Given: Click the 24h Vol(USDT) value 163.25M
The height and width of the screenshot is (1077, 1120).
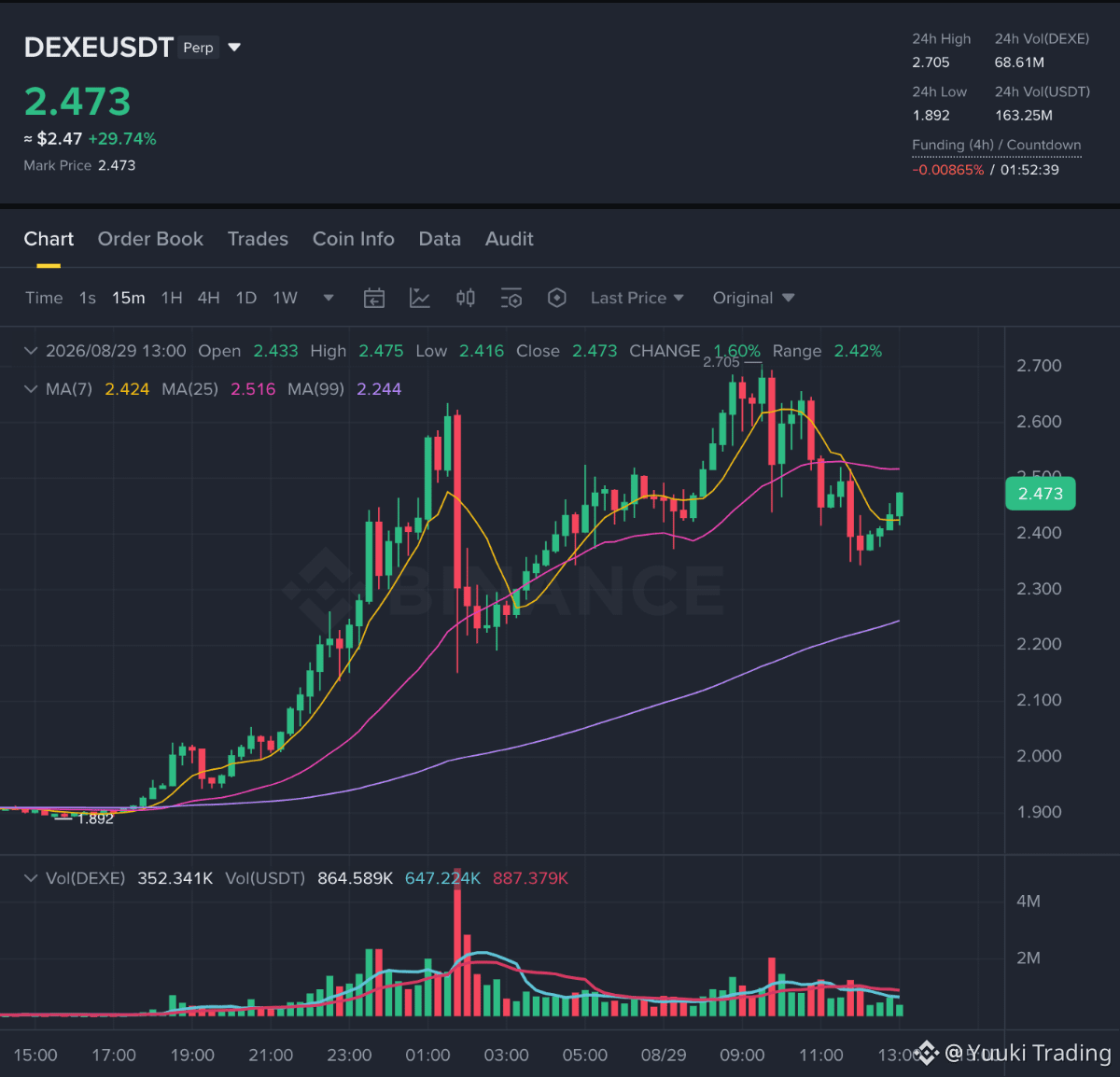Looking at the screenshot, I should (x=1024, y=116).
